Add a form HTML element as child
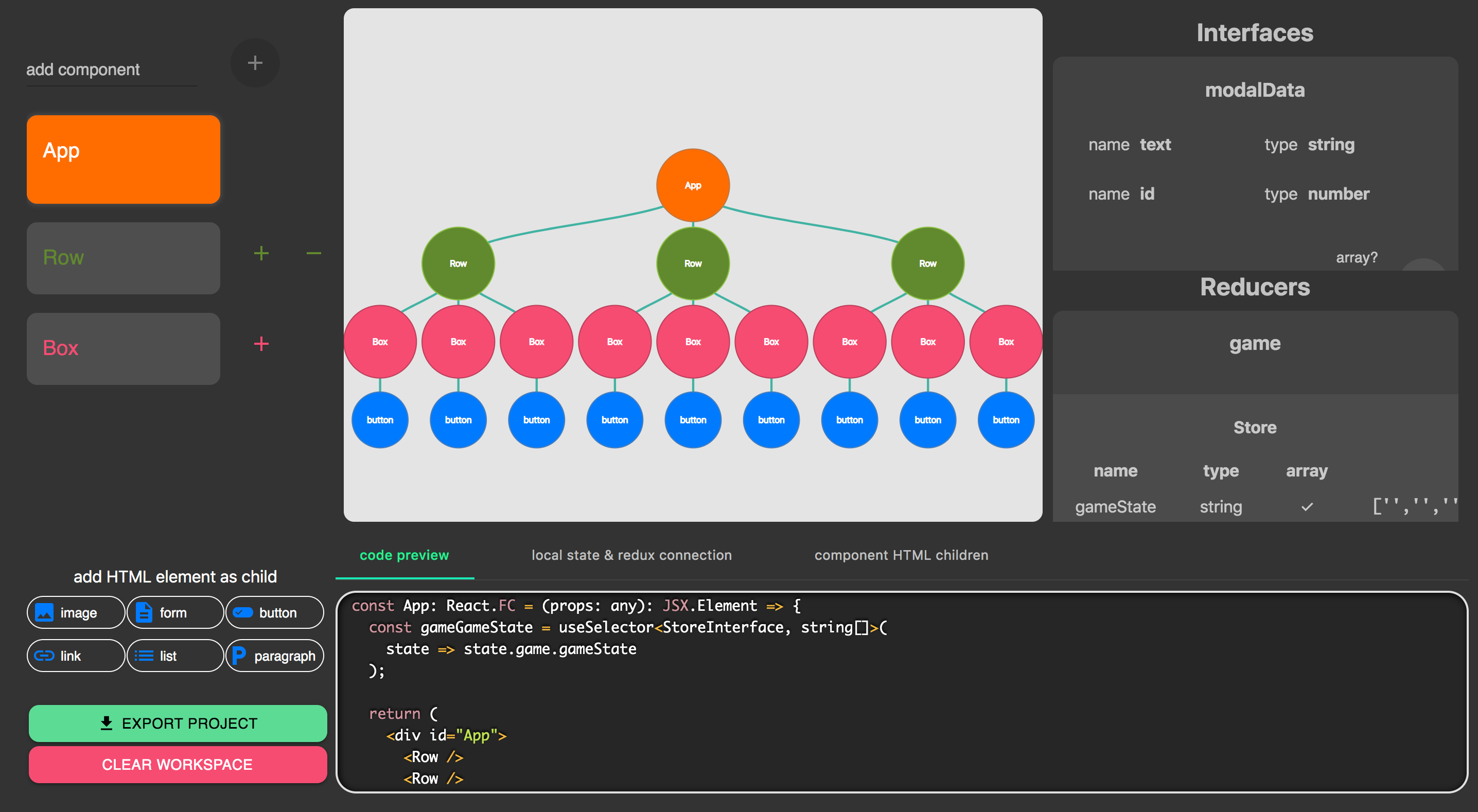 [x=174, y=612]
